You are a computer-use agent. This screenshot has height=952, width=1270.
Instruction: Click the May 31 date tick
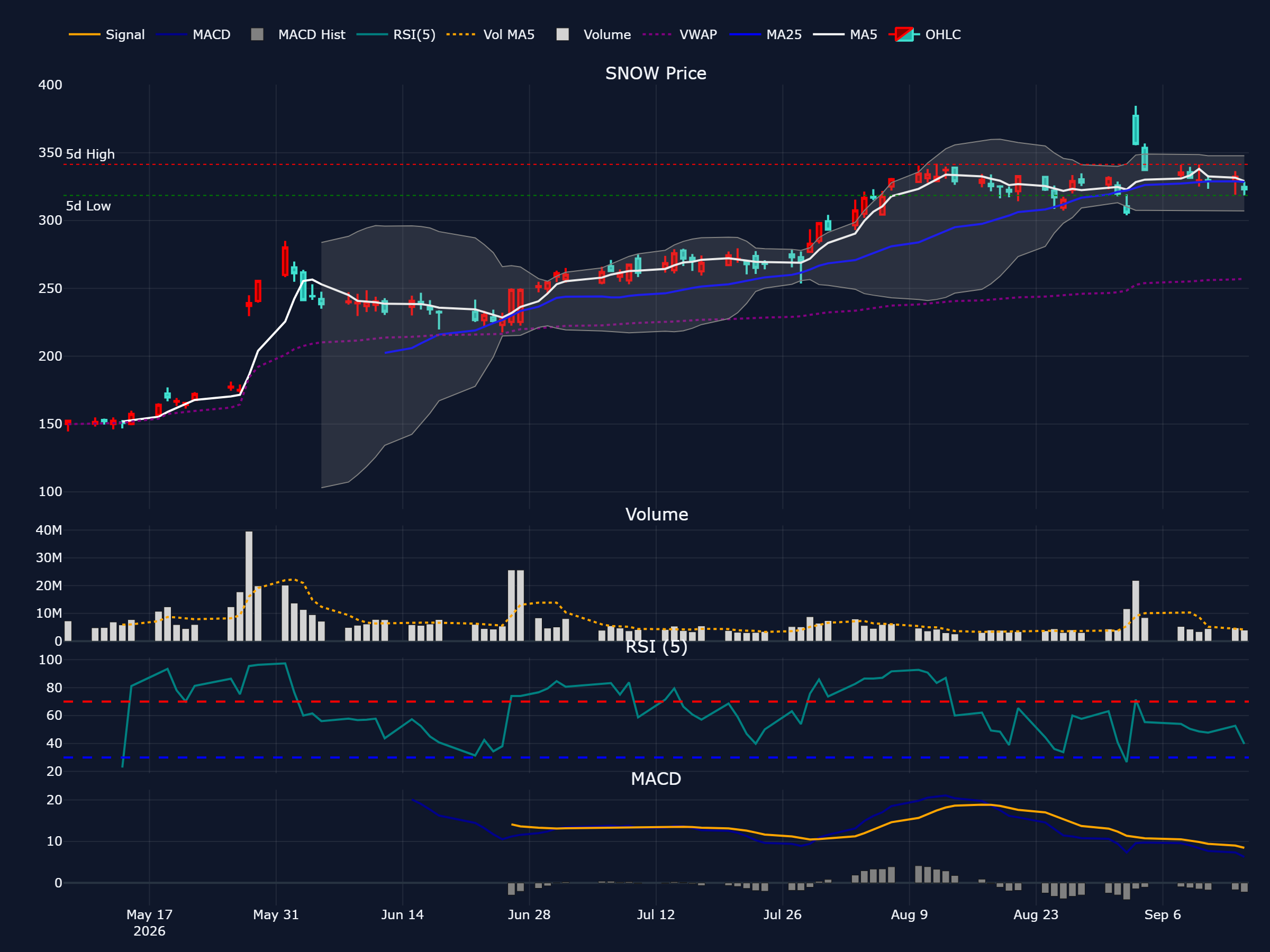click(x=276, y=914)
